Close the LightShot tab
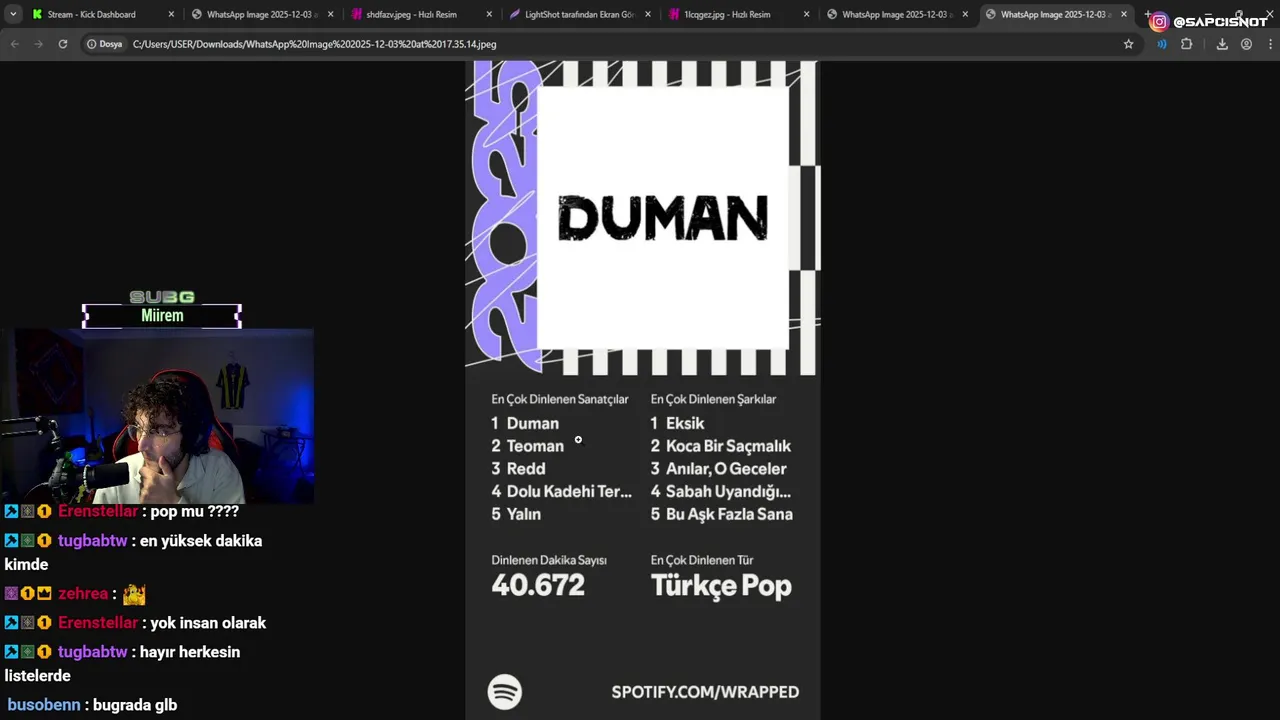This screenshot has width=1280, height=720. pos(648,14)
